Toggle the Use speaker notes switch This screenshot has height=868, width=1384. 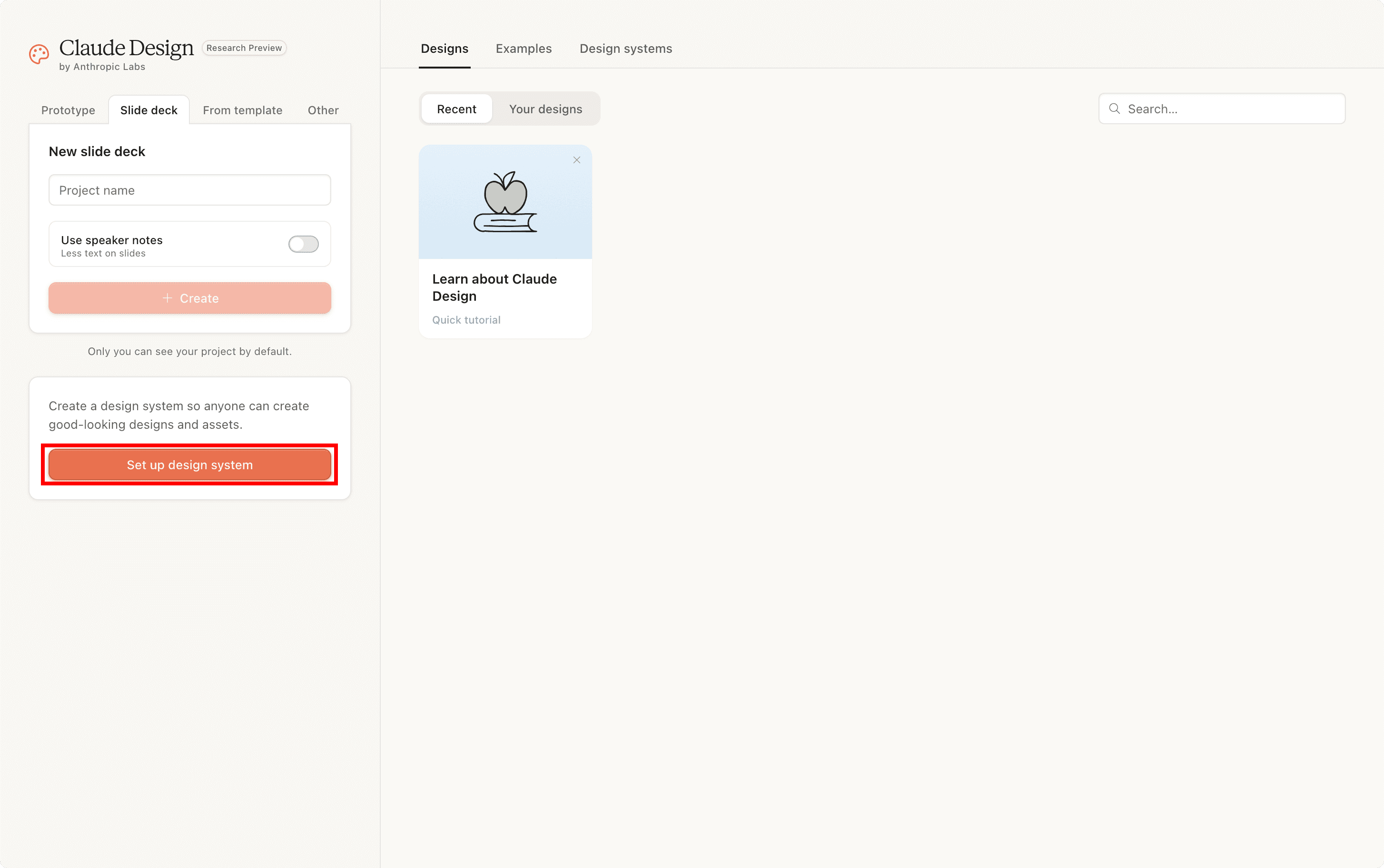coord(303,244)
